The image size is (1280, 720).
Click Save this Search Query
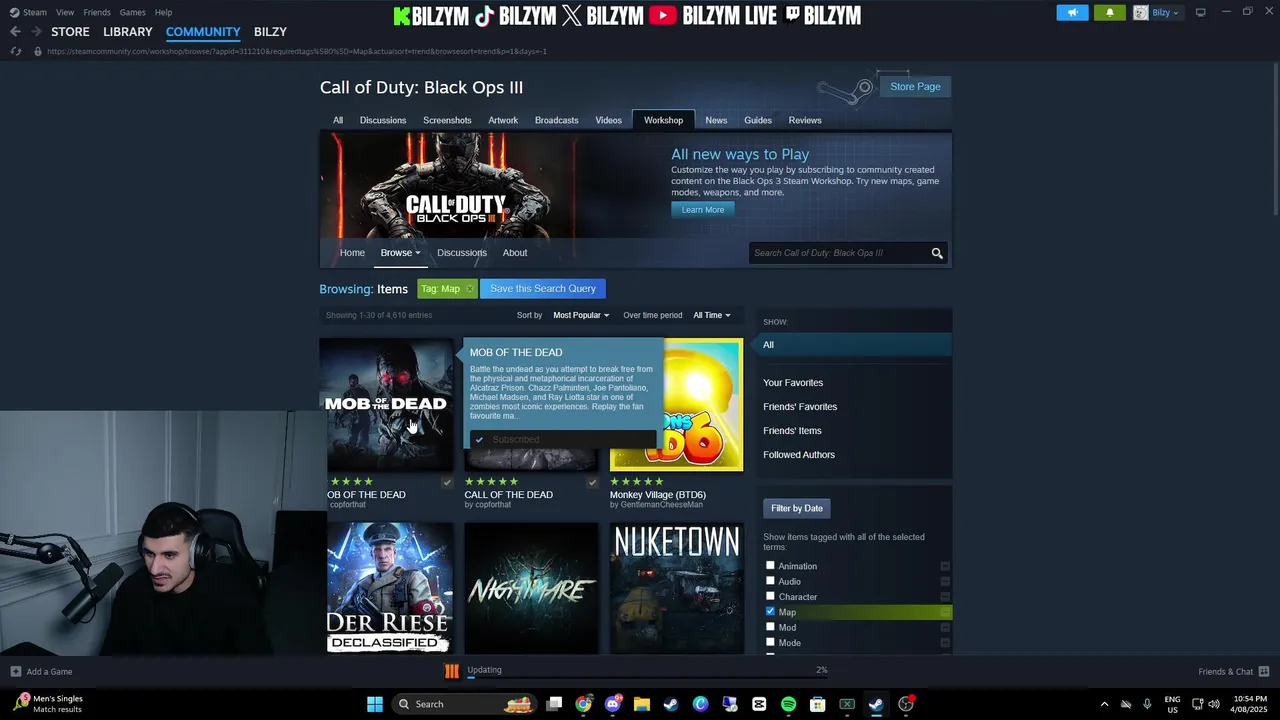543,289
